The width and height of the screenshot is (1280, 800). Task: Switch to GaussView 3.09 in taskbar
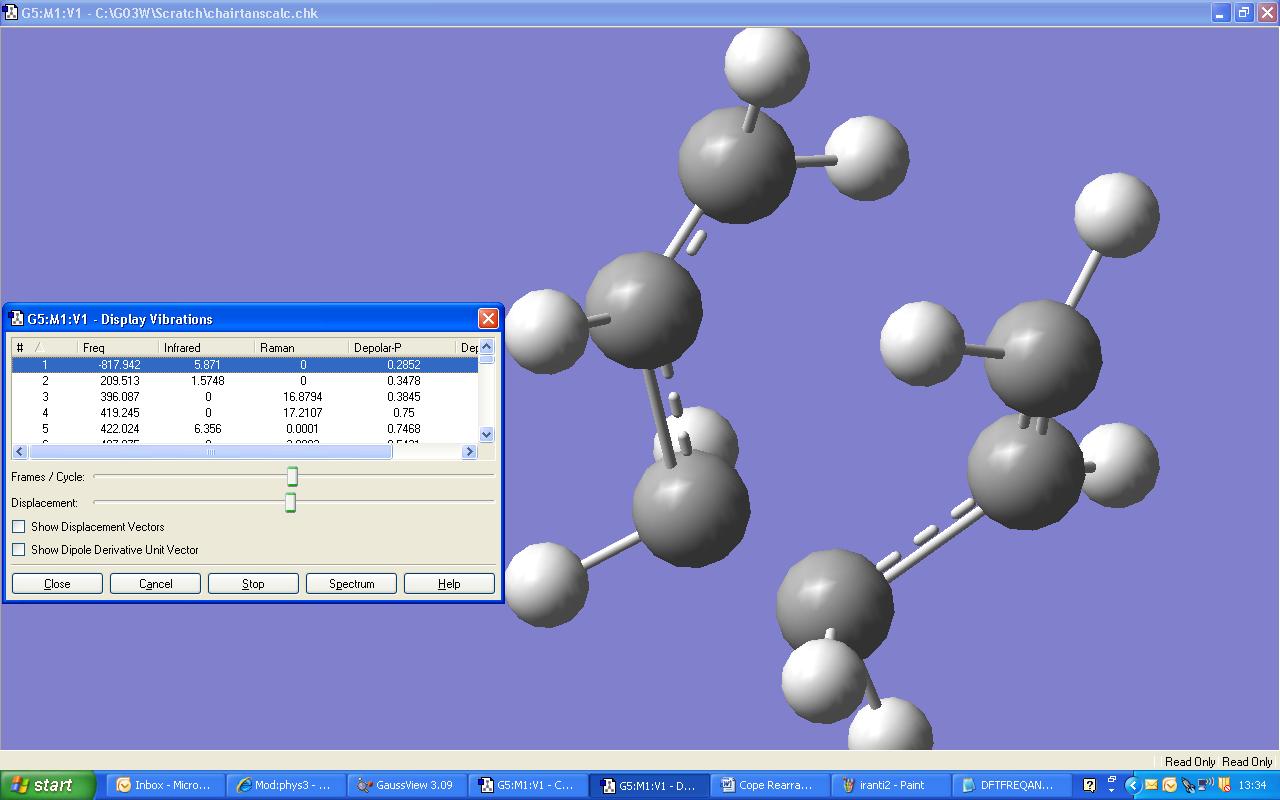coord(406,785)
